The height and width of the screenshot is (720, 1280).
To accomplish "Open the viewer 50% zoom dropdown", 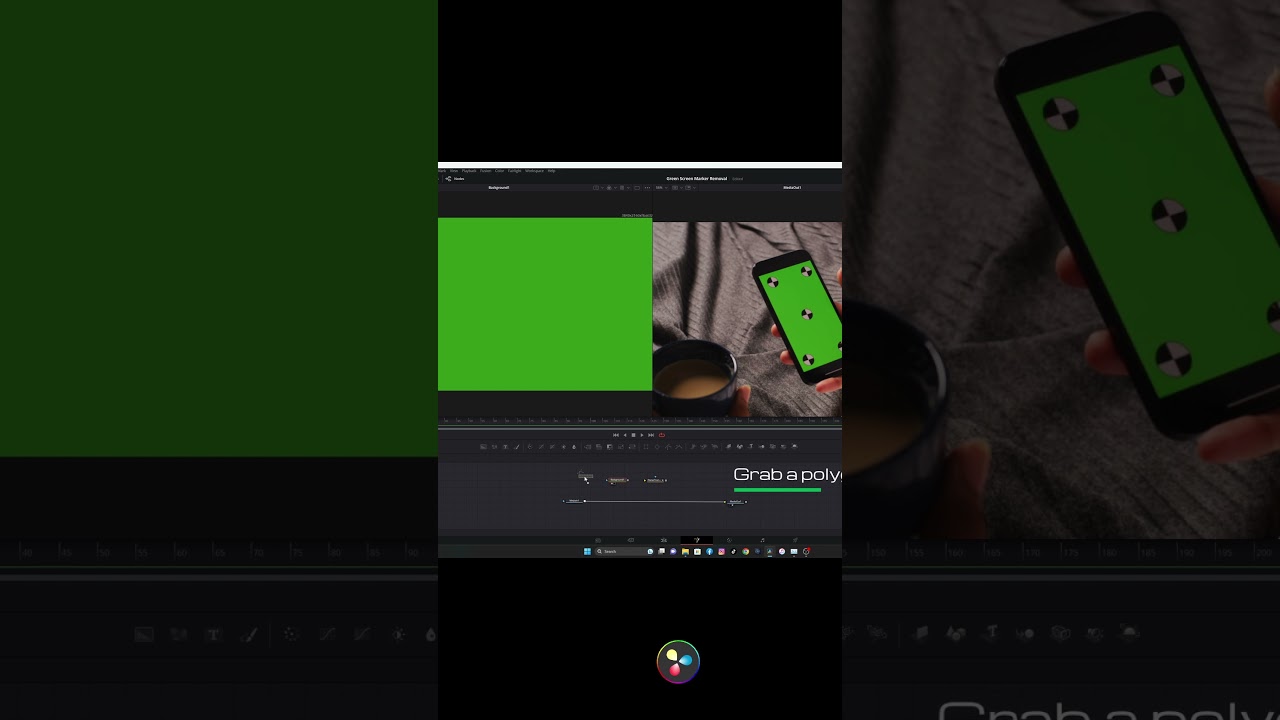I will 662,188.
